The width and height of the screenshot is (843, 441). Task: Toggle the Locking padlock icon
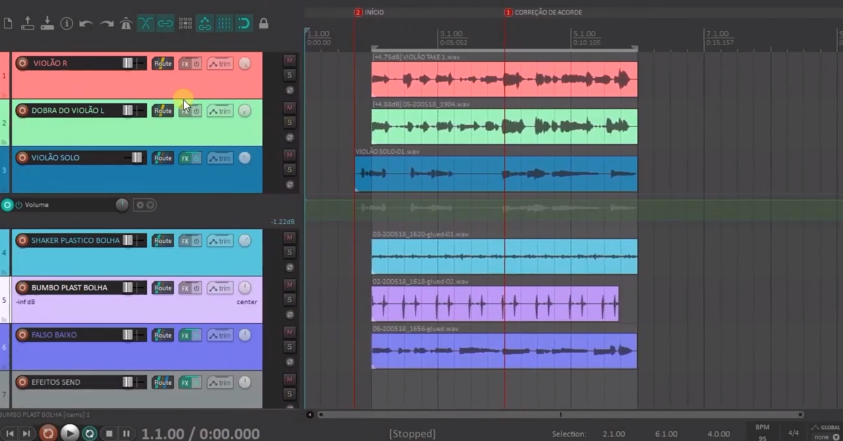[263, 23]
